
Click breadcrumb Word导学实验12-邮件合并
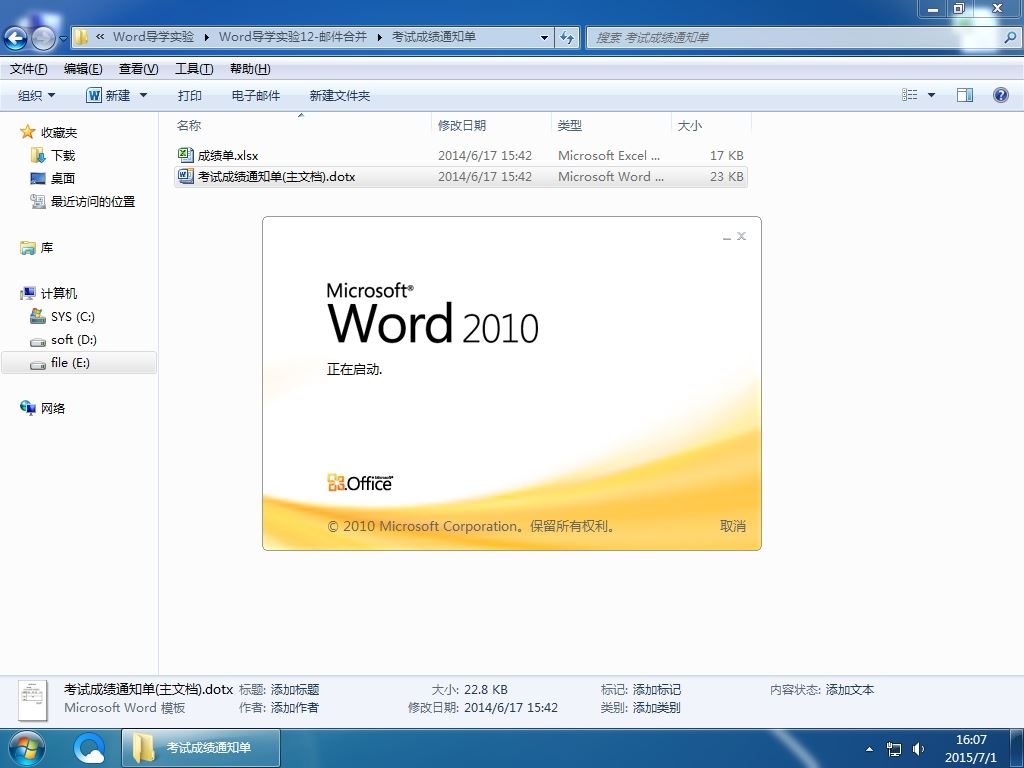coord(293,37)
